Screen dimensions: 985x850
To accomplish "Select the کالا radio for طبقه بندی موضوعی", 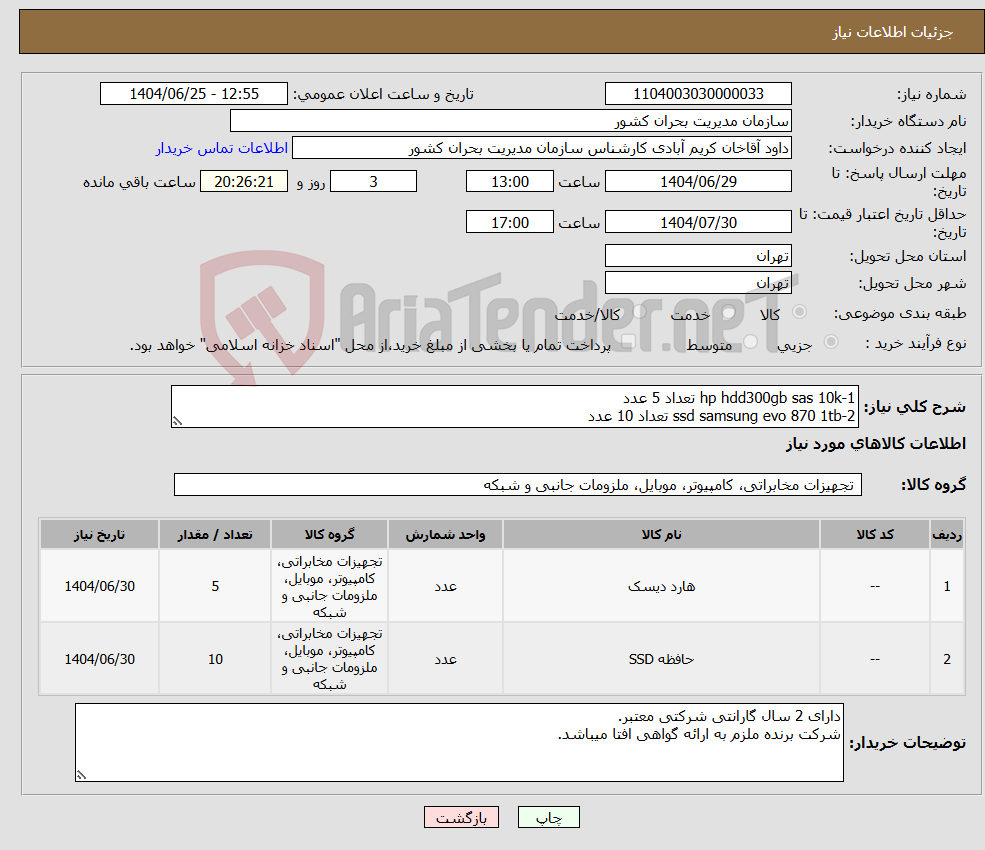I will point(799,313).
